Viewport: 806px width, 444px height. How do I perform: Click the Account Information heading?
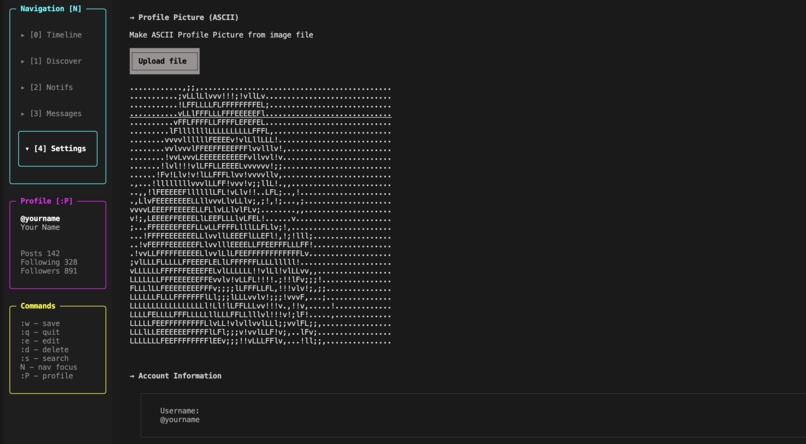(175, 376)
